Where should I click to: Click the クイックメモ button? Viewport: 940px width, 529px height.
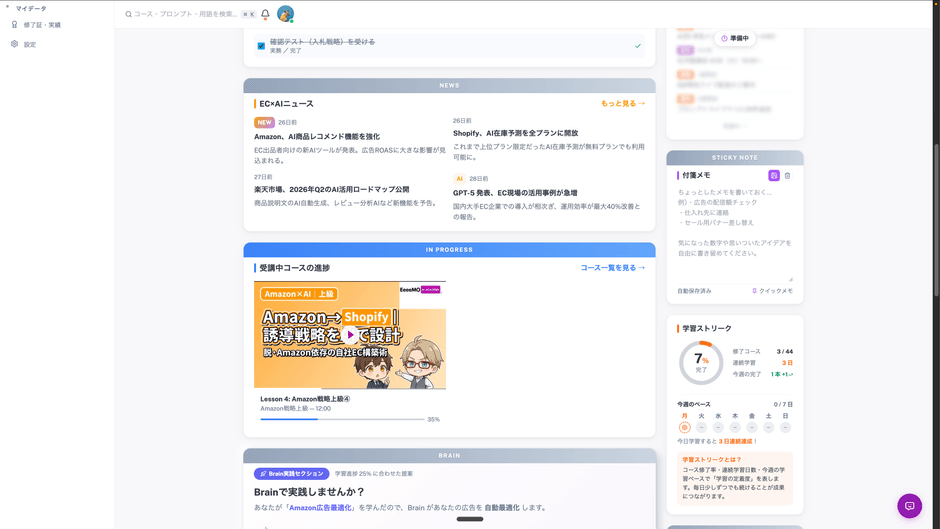(x=772, y=291)
